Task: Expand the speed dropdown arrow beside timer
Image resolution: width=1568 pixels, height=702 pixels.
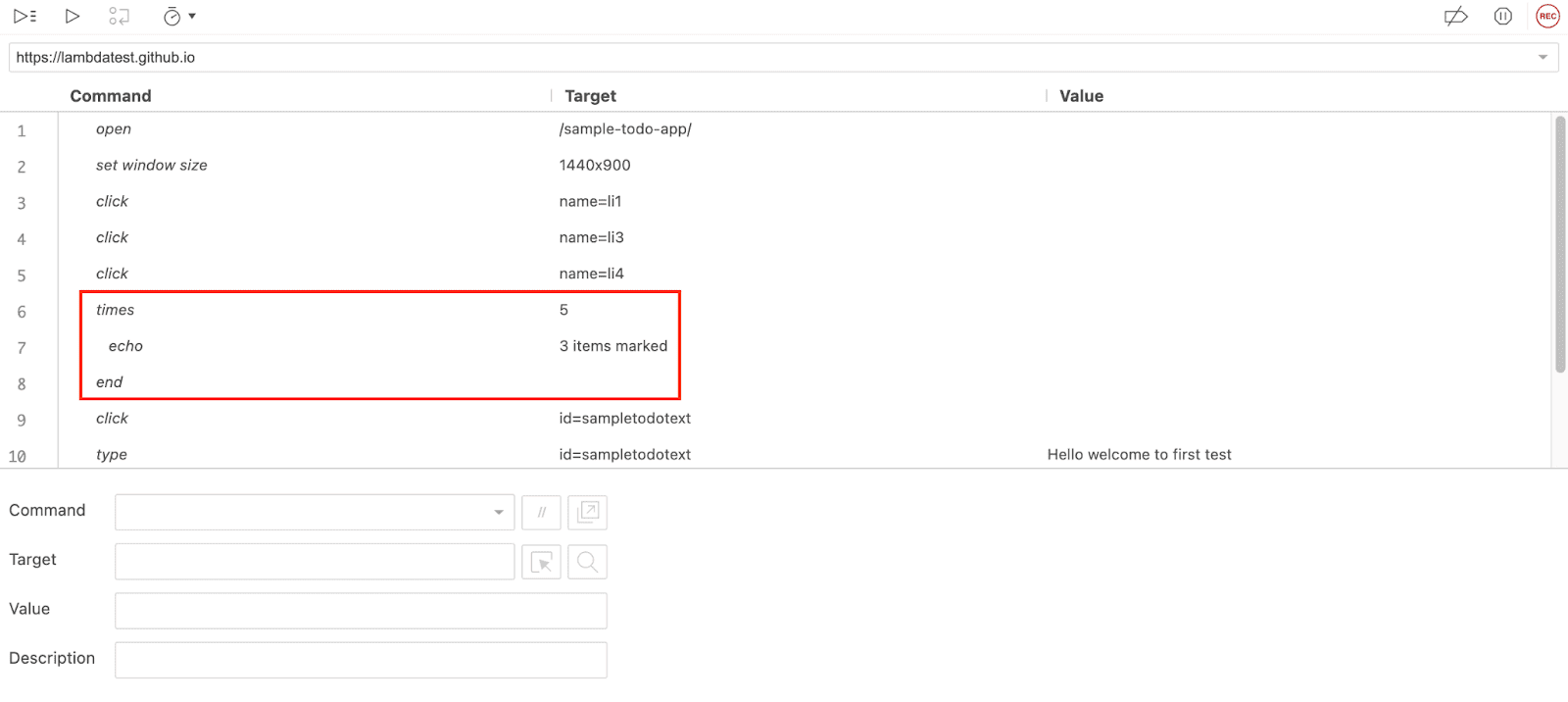Action: coord(192,16)
